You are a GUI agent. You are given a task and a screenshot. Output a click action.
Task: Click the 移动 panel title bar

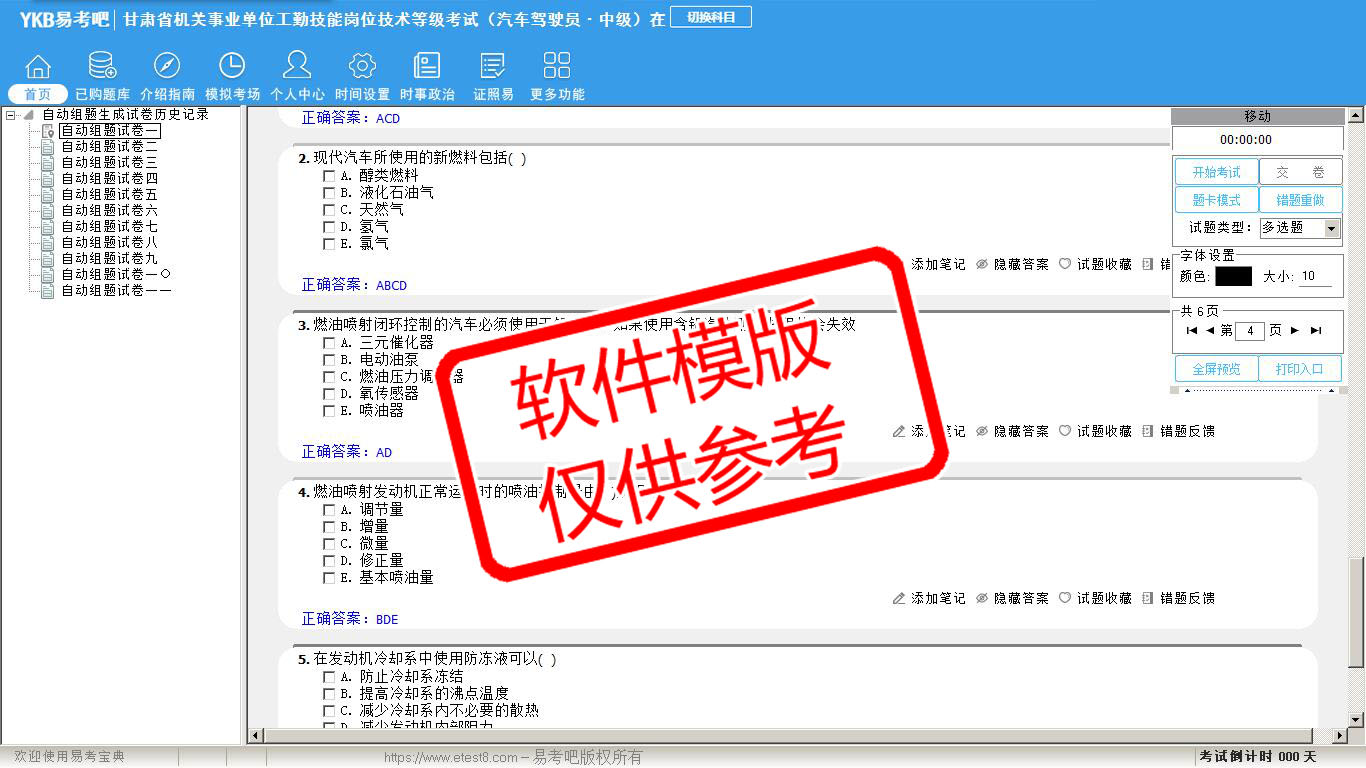(x=1258, y=116)
